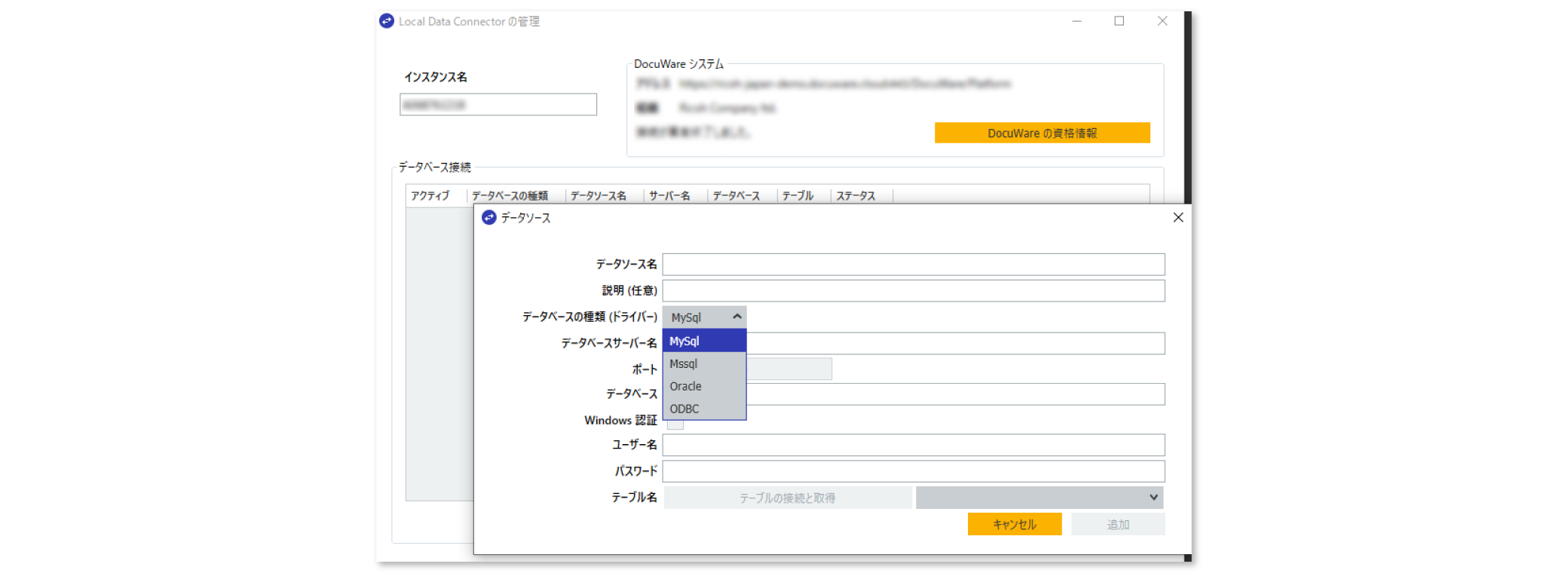Pick Oracle as the database driver

(704, 386)
